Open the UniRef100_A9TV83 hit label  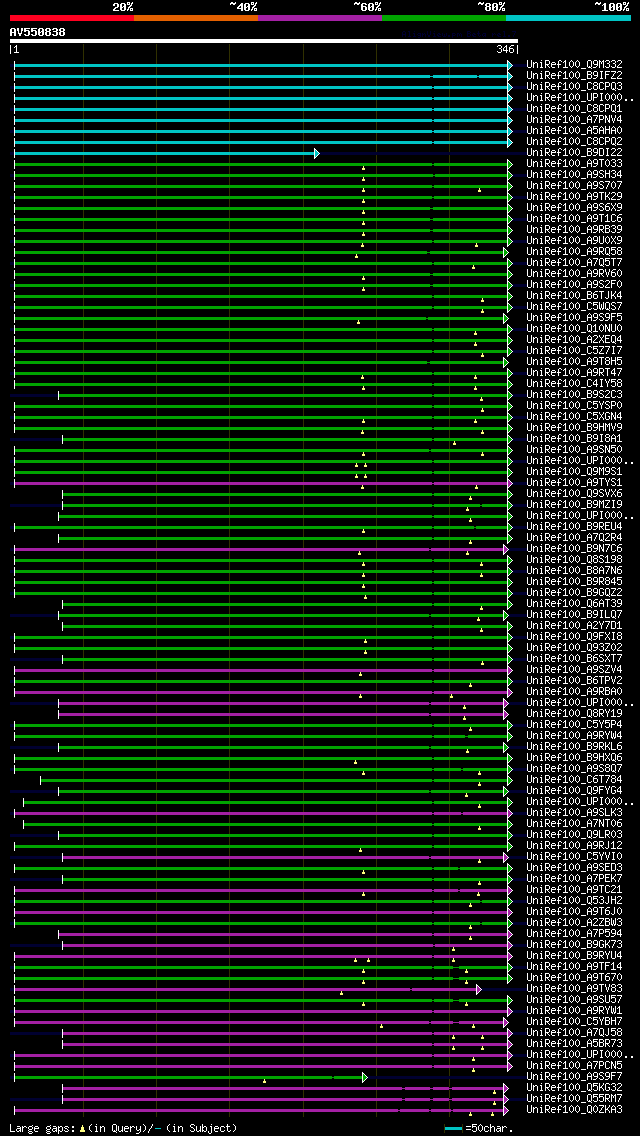pyautogui.click(x=575, y=989)
